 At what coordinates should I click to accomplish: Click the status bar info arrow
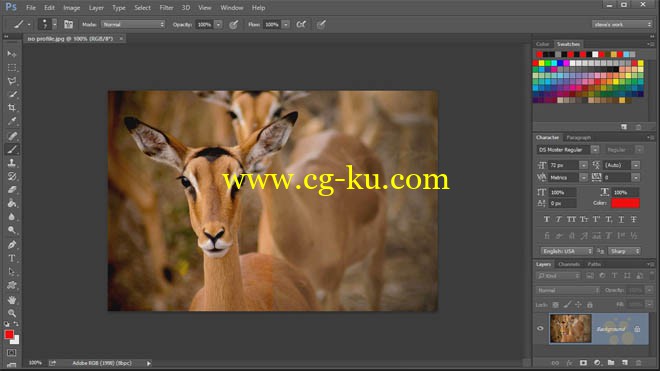[149, 363]
